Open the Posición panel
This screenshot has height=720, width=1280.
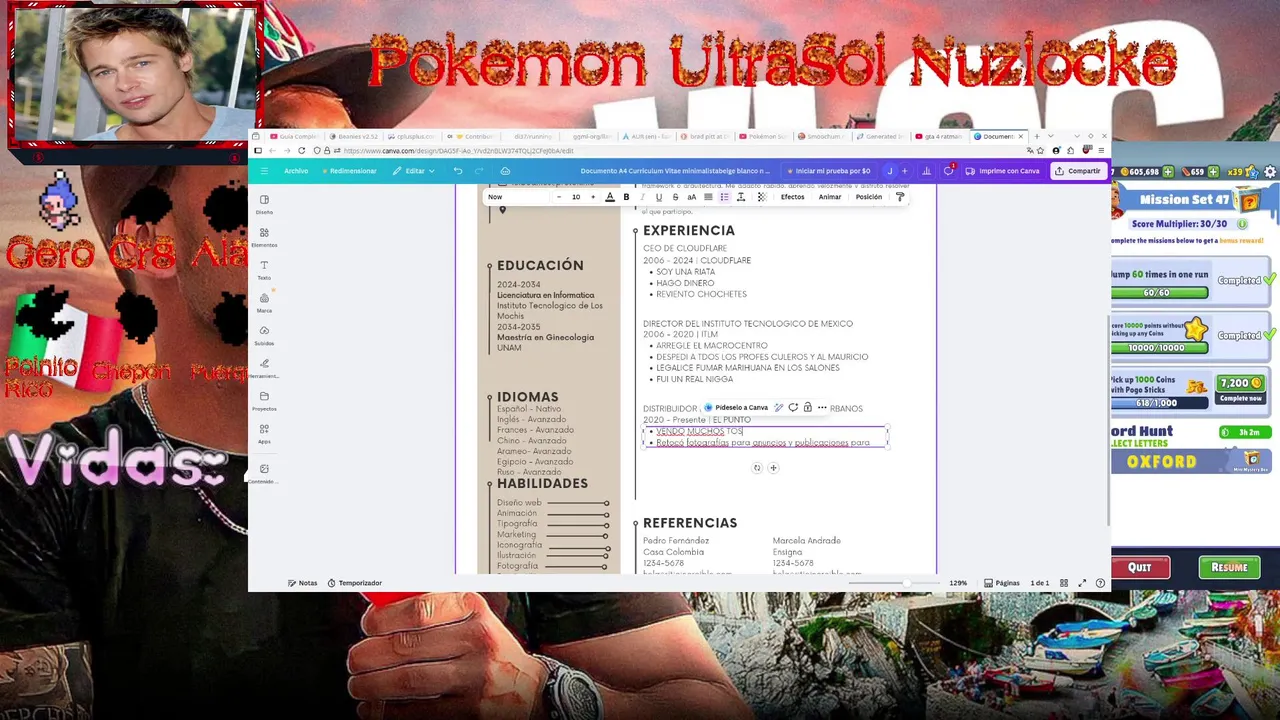[869, 197]
